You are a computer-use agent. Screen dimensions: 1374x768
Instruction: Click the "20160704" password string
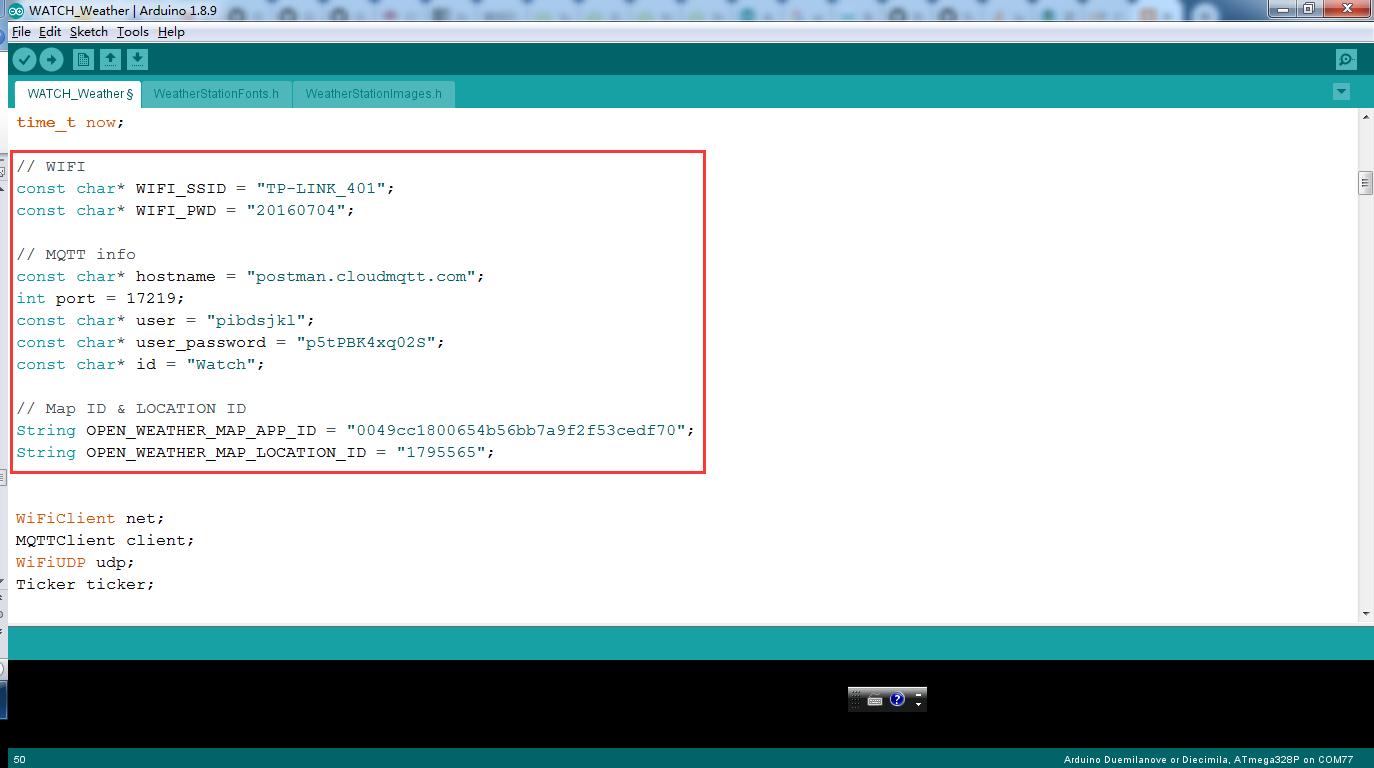pos(295,210)
